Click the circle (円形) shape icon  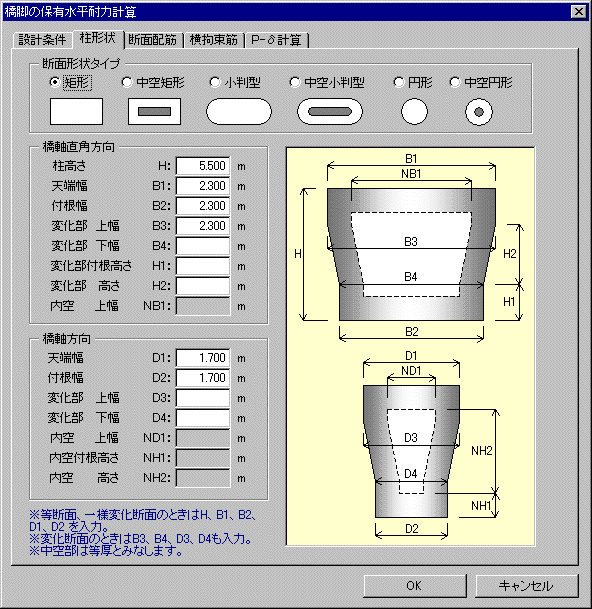point(414,111)
